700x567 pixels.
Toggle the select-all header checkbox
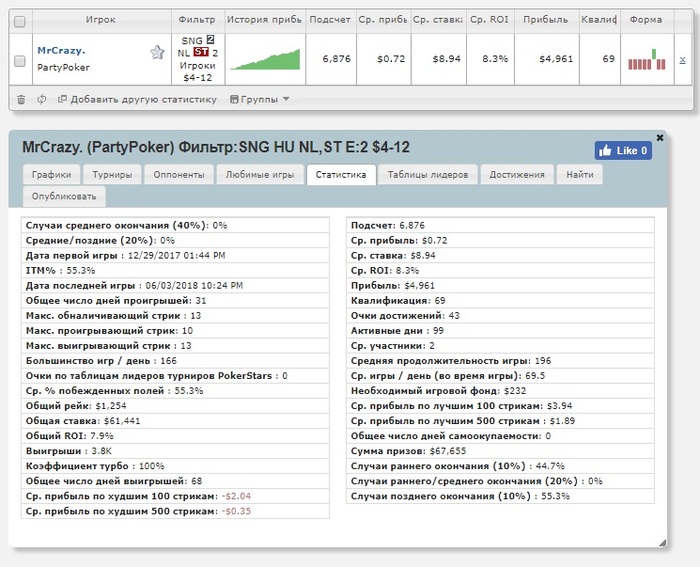pyautogui.click(x=20, y=21)
